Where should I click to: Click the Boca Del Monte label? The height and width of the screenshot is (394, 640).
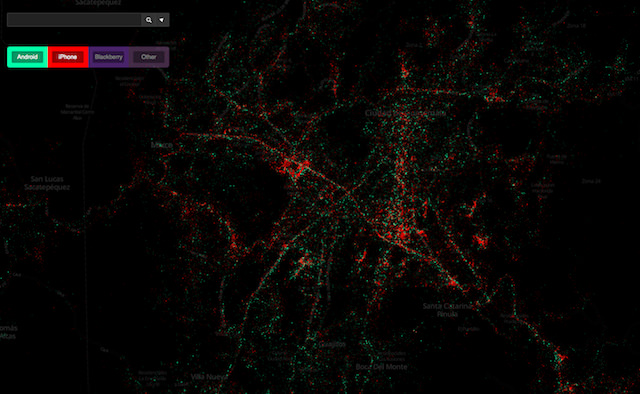click(x=381, y=367)
